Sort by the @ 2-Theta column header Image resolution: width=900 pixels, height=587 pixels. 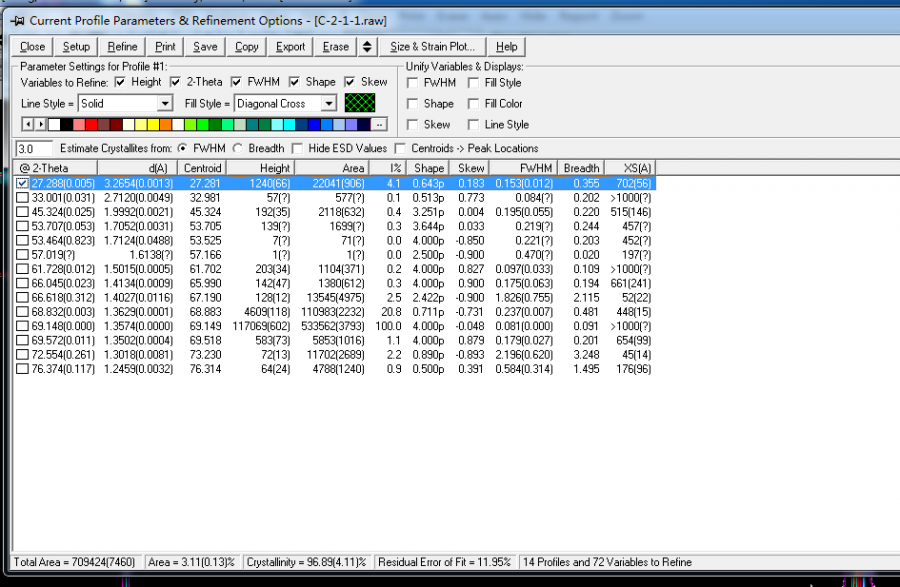point(56,168)
